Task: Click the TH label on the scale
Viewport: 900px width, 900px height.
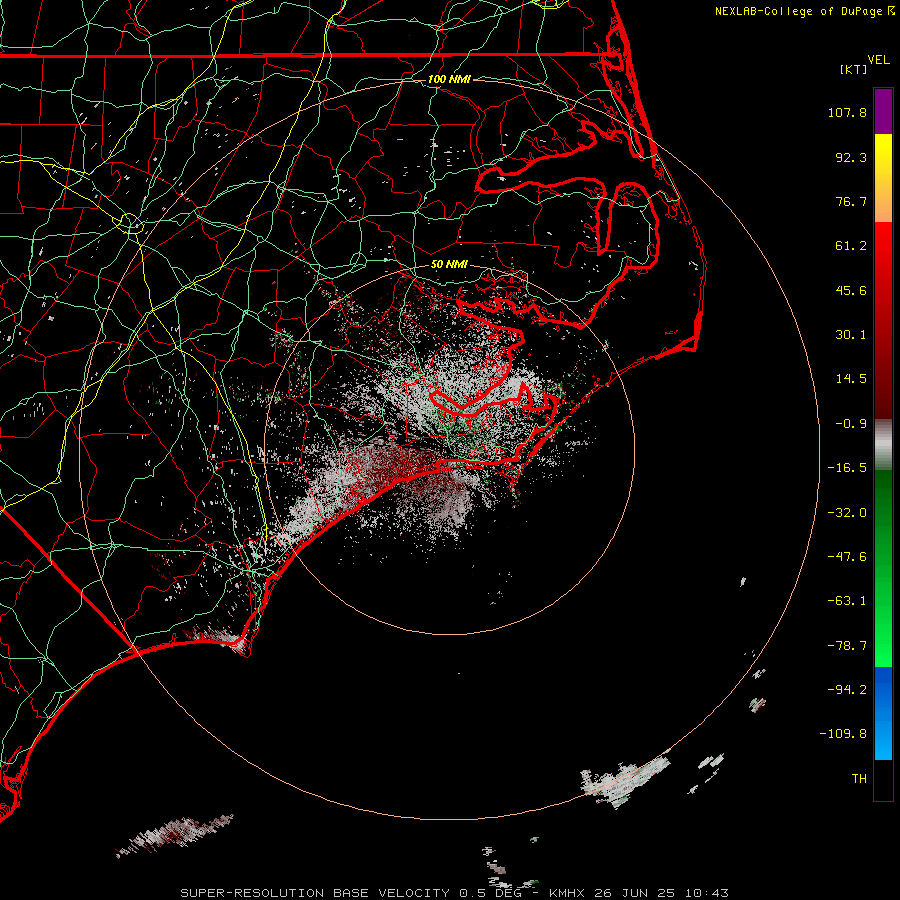Action: click(x=859, y=778)
